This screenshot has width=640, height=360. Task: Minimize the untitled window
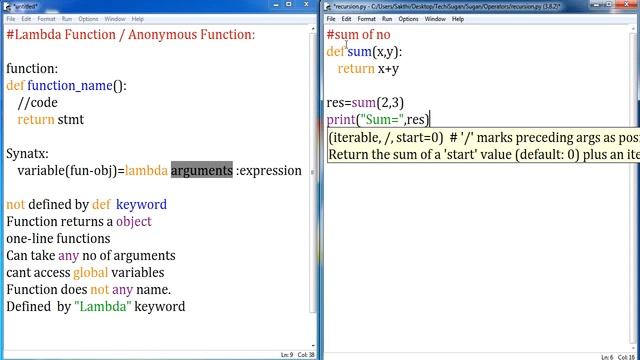[x=276, y=4]
